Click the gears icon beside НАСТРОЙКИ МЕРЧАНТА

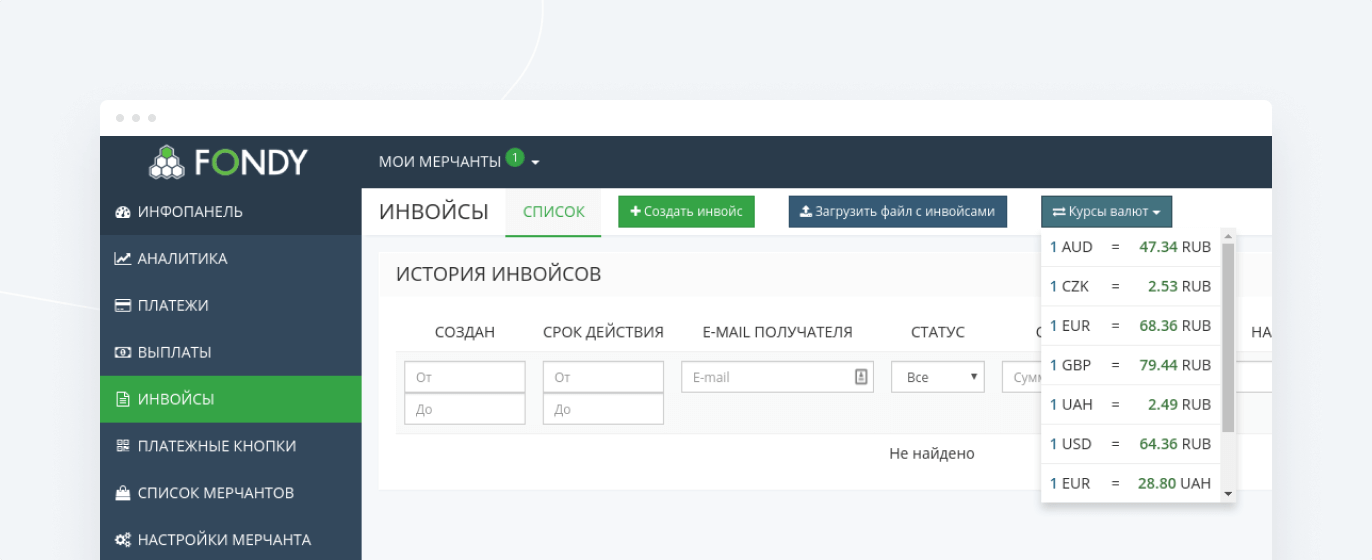(123, 540)
